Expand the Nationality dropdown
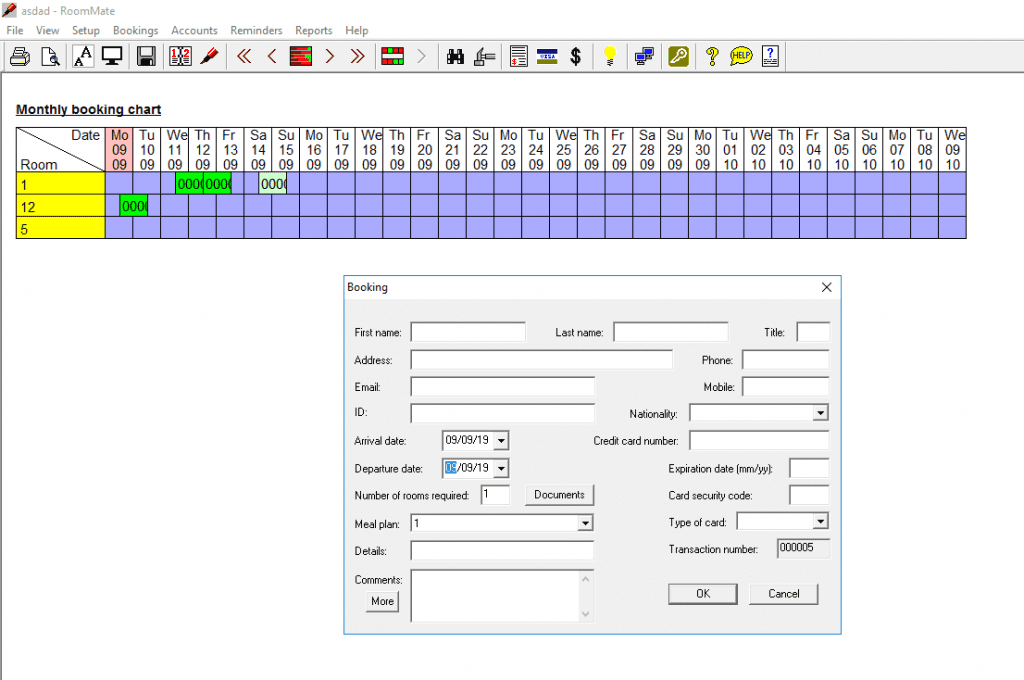1024x680 pixels. click(x=820, y=413)
